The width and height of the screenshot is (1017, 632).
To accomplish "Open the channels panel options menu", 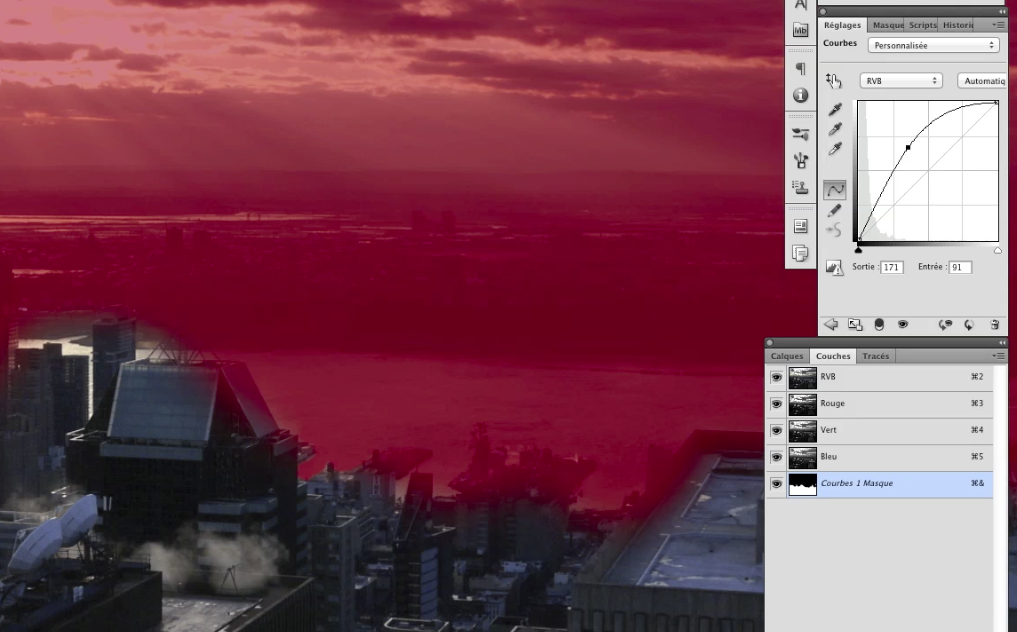I will coord(998,356).
